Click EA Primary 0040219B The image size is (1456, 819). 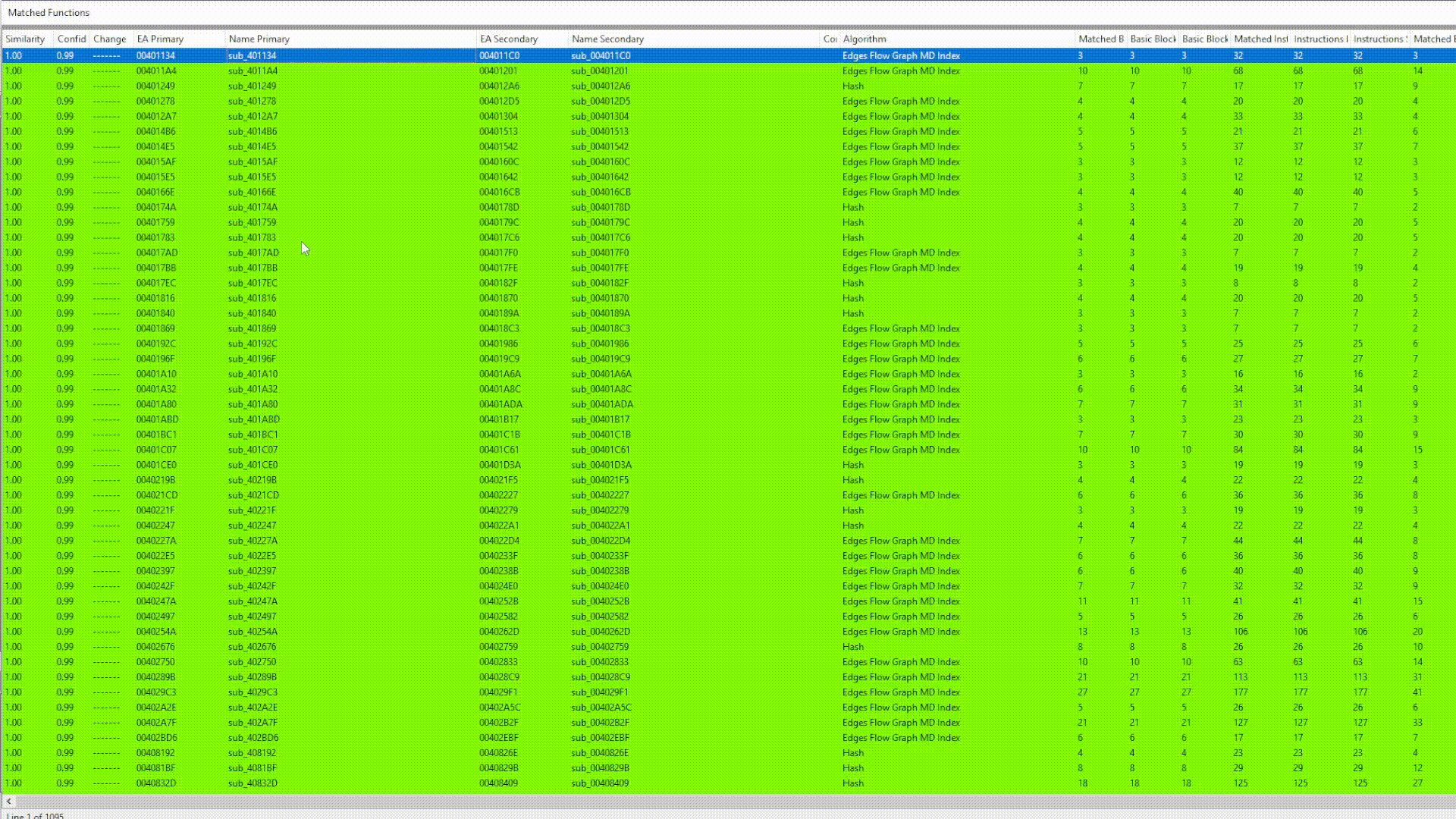click(155, 480)
